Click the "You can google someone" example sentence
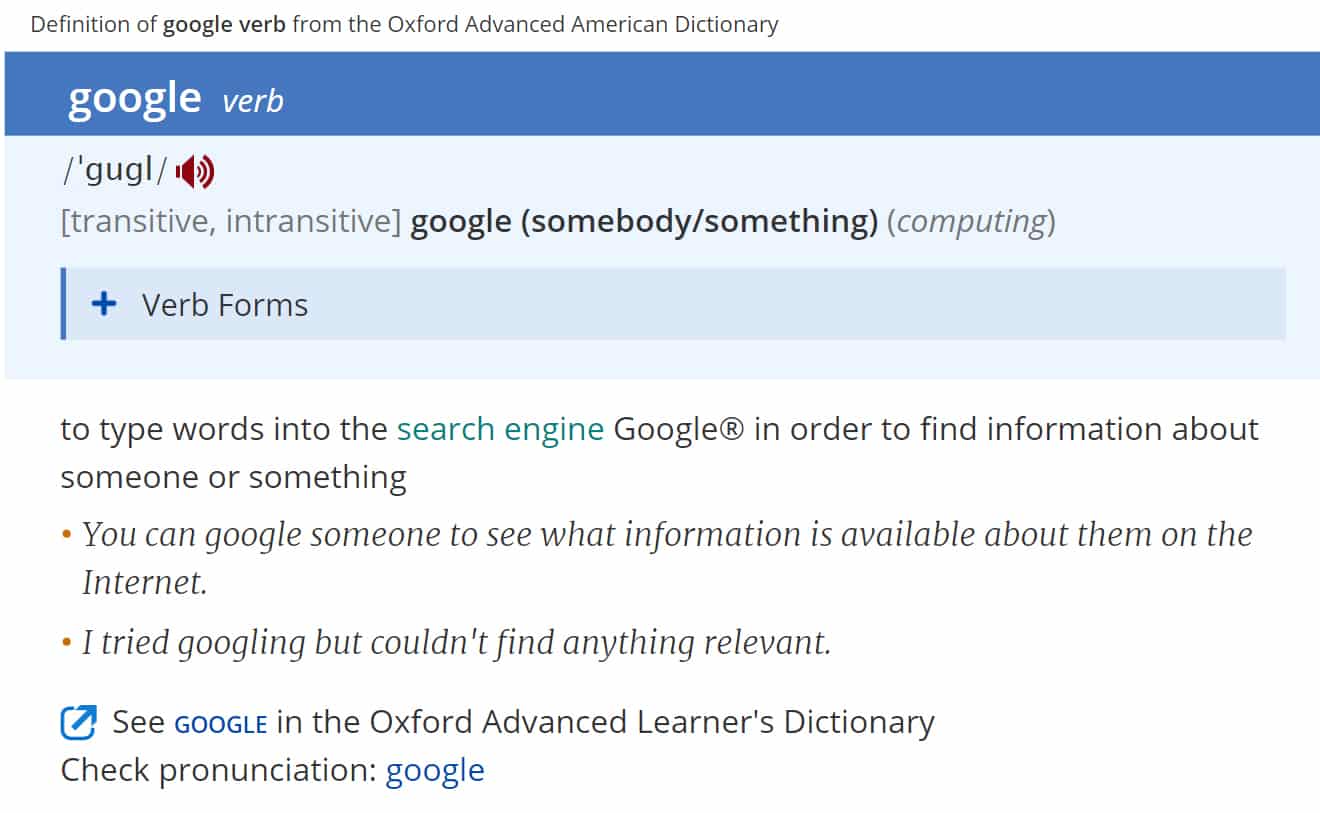The image size is (1320, 813). 667,535
